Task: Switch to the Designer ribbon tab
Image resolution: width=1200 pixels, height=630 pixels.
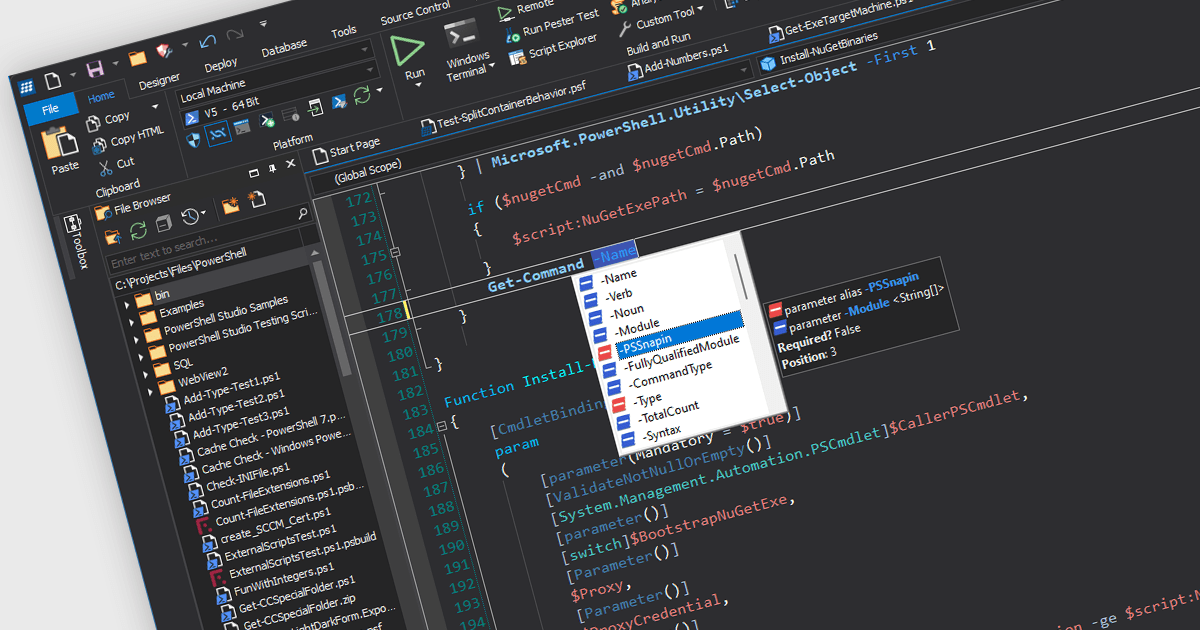Action: click(159, 80)
